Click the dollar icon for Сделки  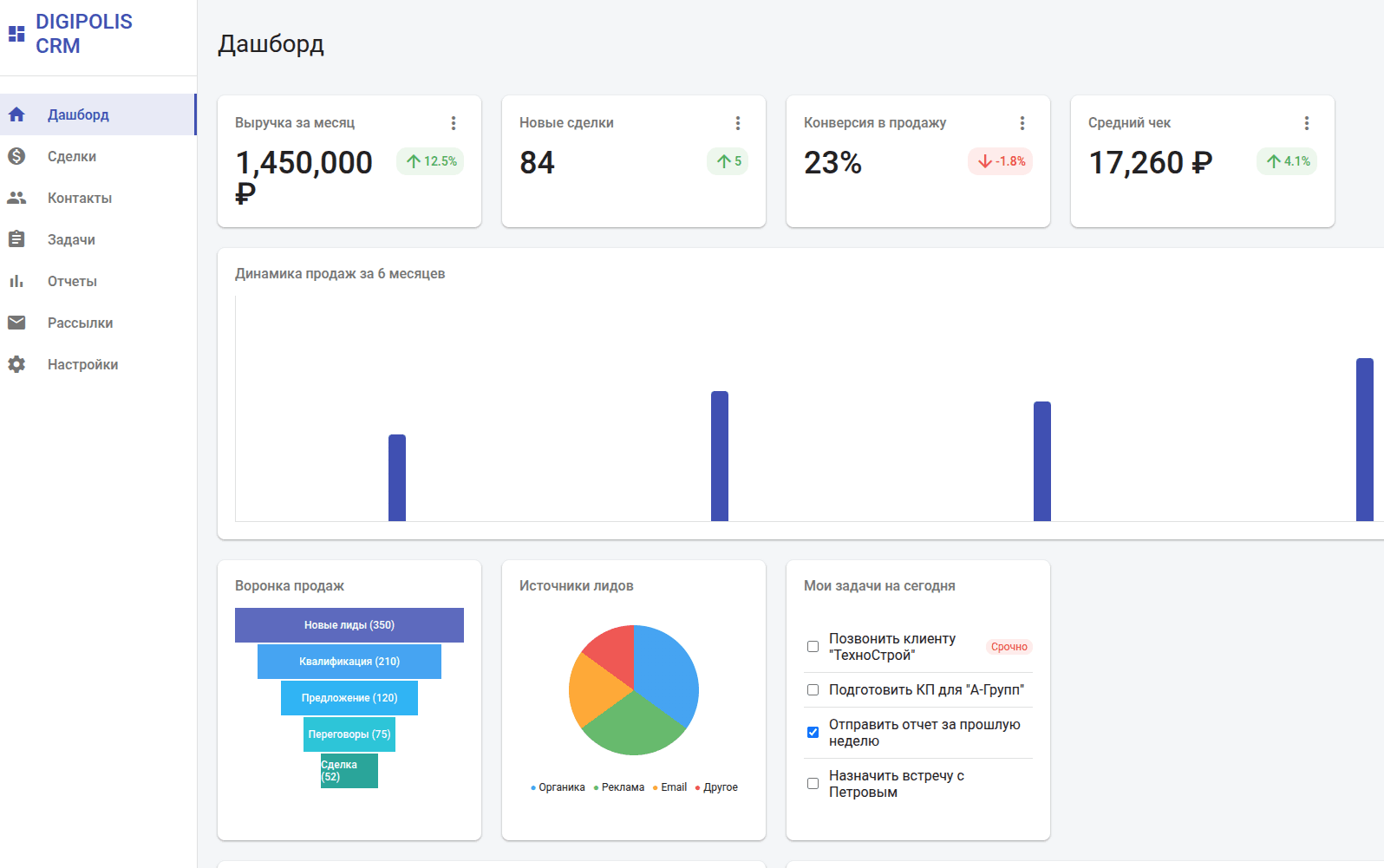pyautogui.click(x=16, y=156)
